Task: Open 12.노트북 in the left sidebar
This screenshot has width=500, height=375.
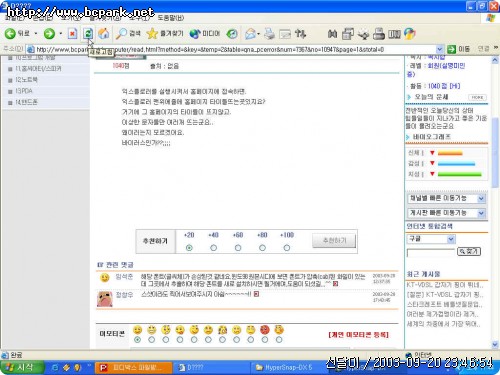Action: pos(26,80)
